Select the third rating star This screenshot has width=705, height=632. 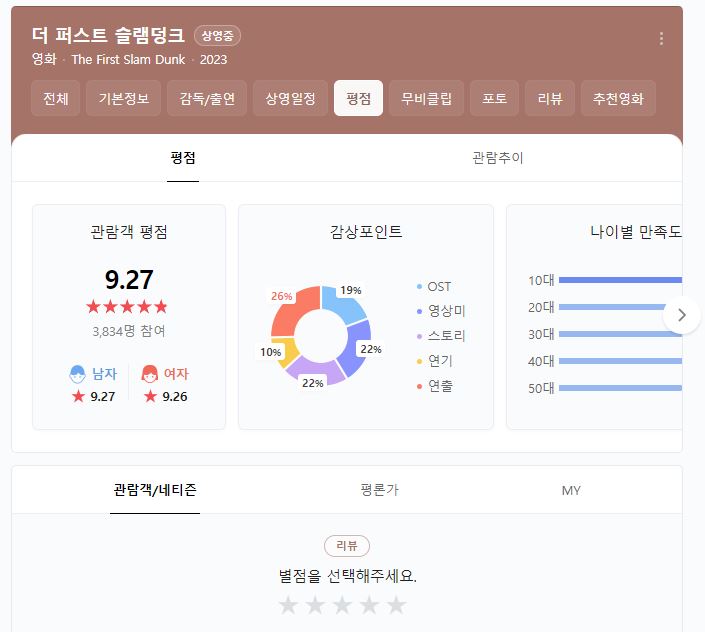tap(342, 605)
